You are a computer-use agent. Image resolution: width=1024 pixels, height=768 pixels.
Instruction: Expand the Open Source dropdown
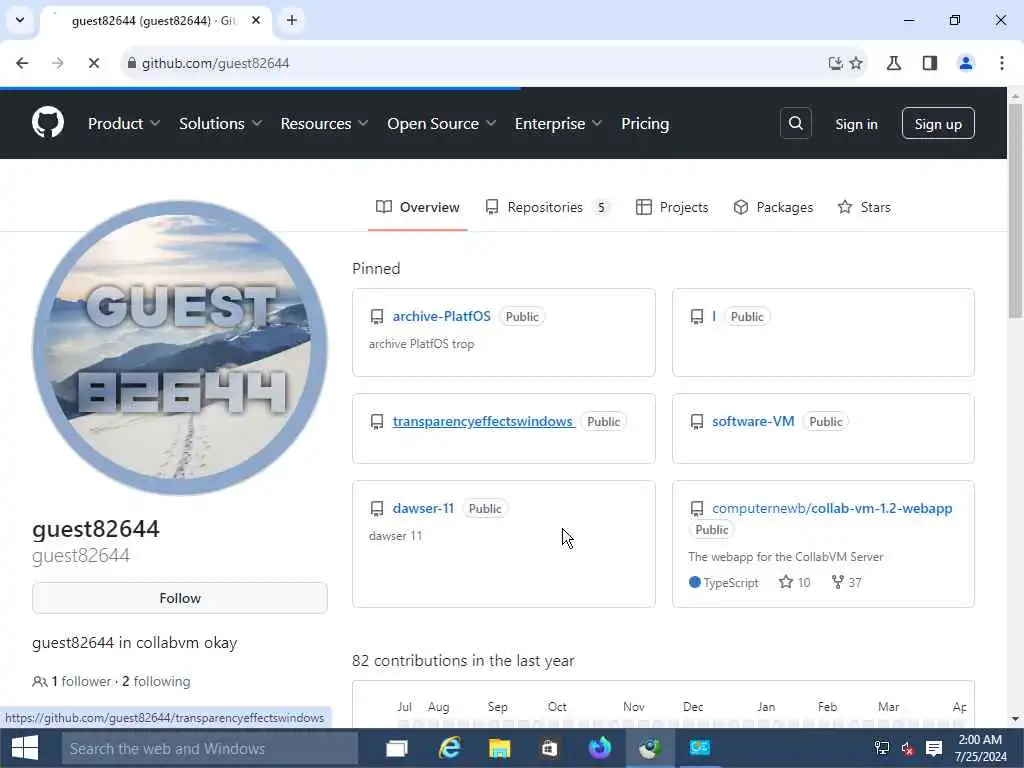click(441, 123)
